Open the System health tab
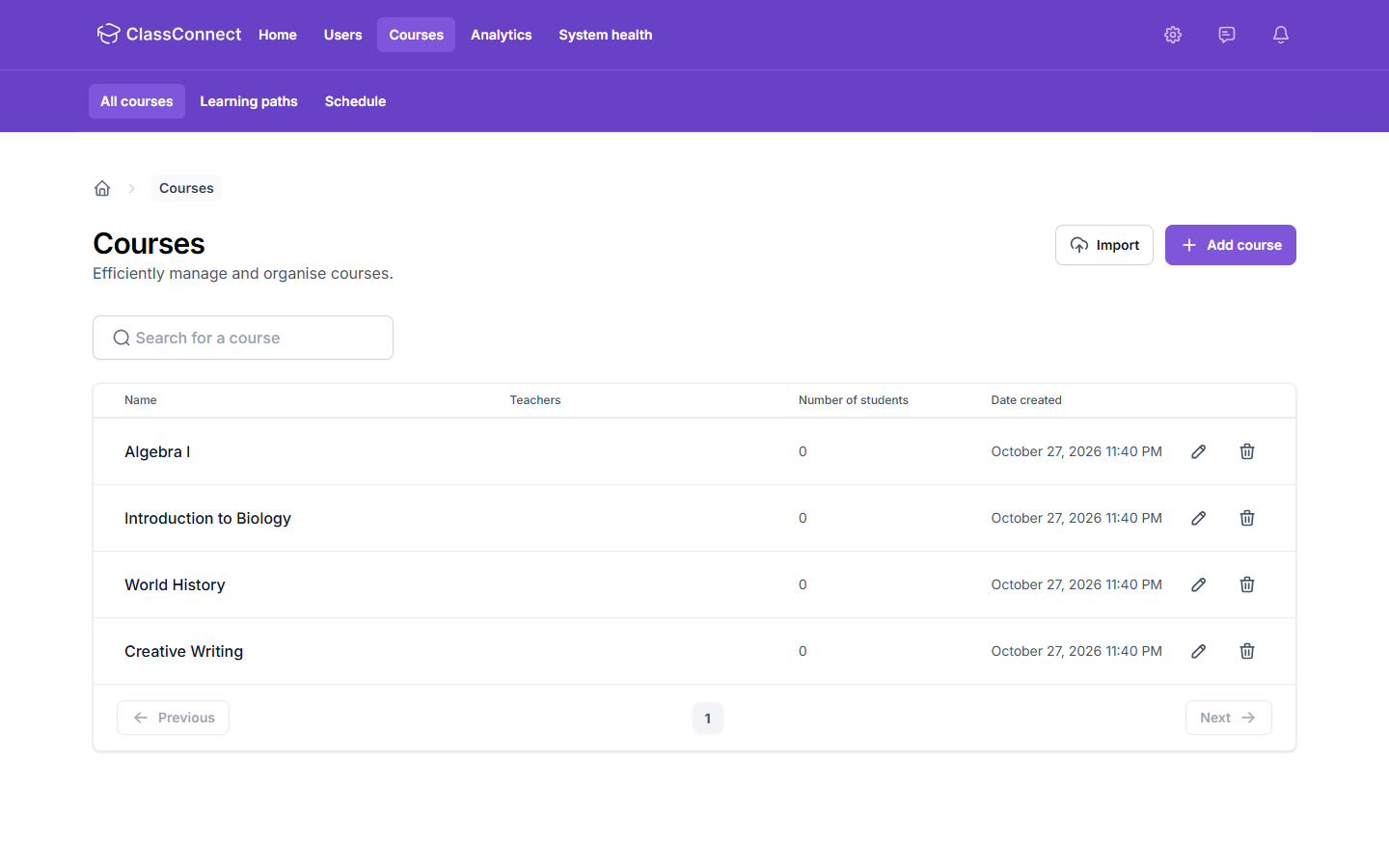 606,35
